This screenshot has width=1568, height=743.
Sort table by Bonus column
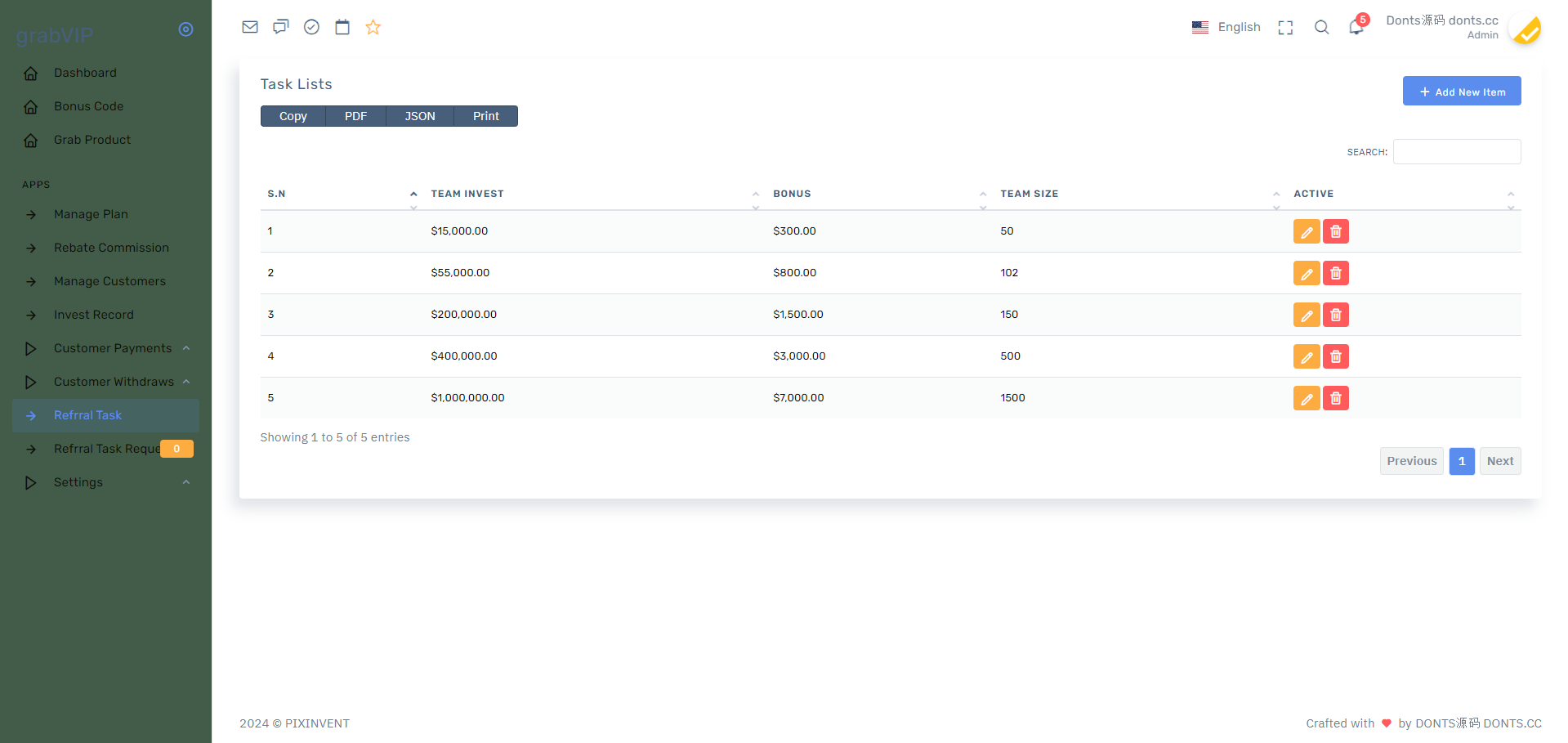pos(880,194)
